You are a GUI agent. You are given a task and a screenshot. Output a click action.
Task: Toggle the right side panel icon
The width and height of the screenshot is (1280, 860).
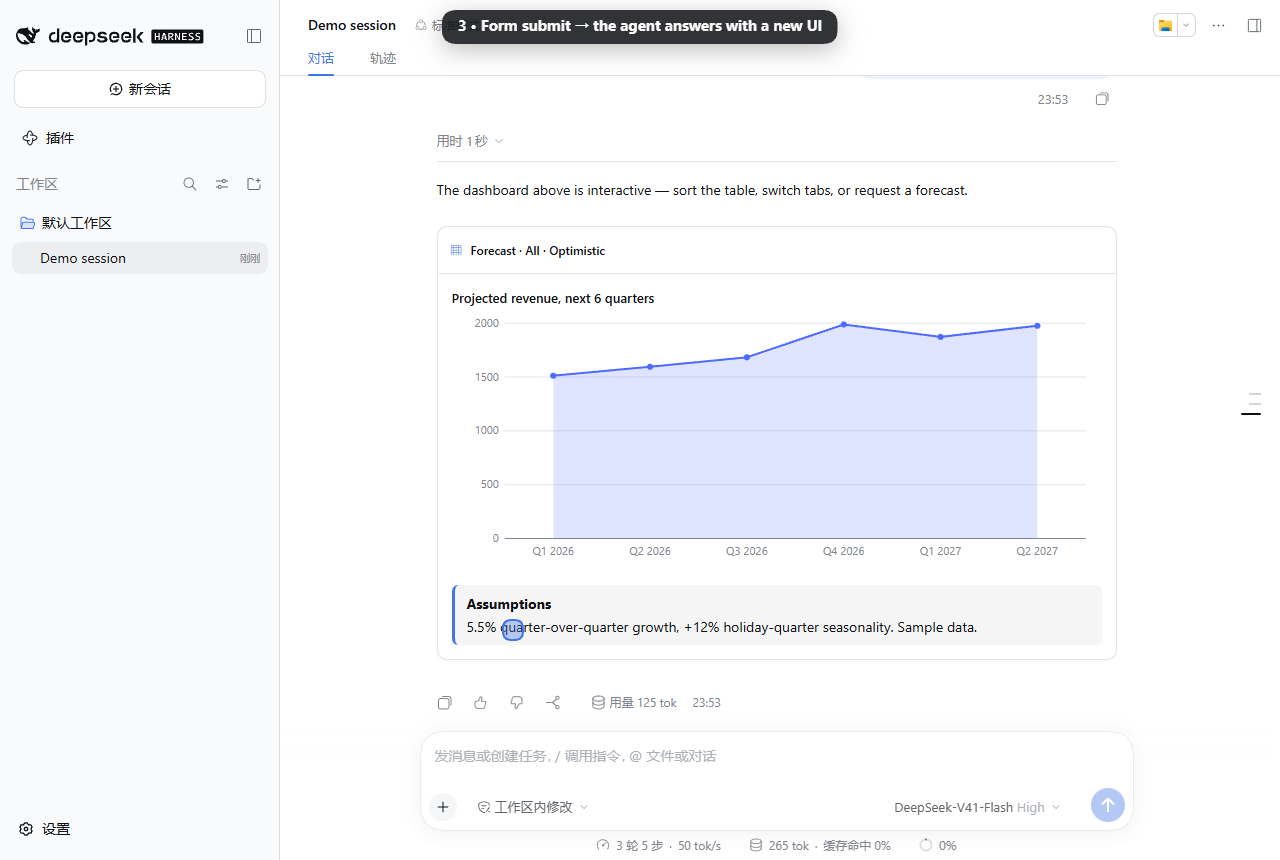tap(1254, 25)
